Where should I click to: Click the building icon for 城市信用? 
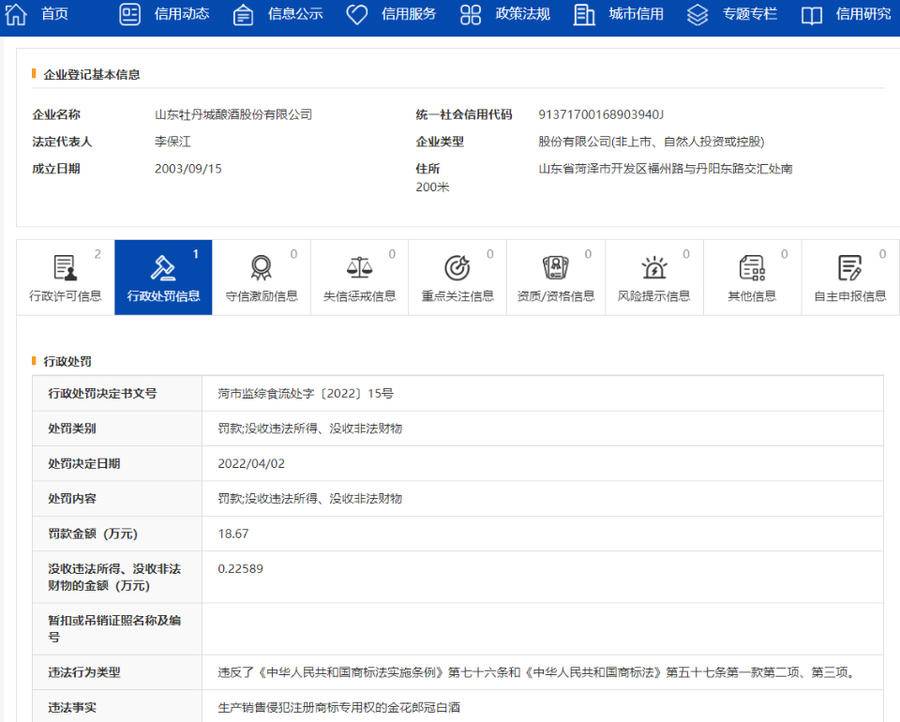tap(584, 14)
